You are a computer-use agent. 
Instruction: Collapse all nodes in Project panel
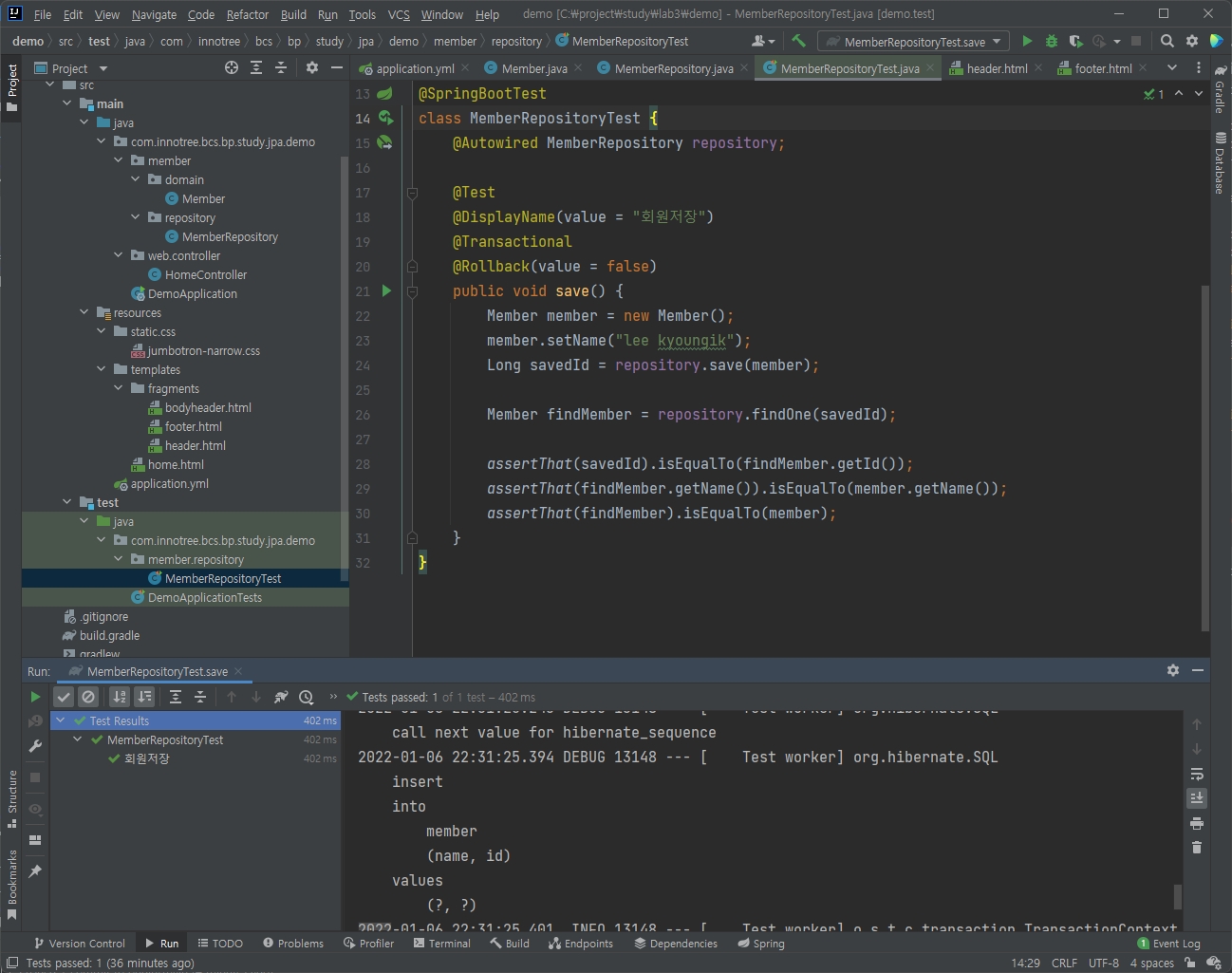(x=281, y=67)
